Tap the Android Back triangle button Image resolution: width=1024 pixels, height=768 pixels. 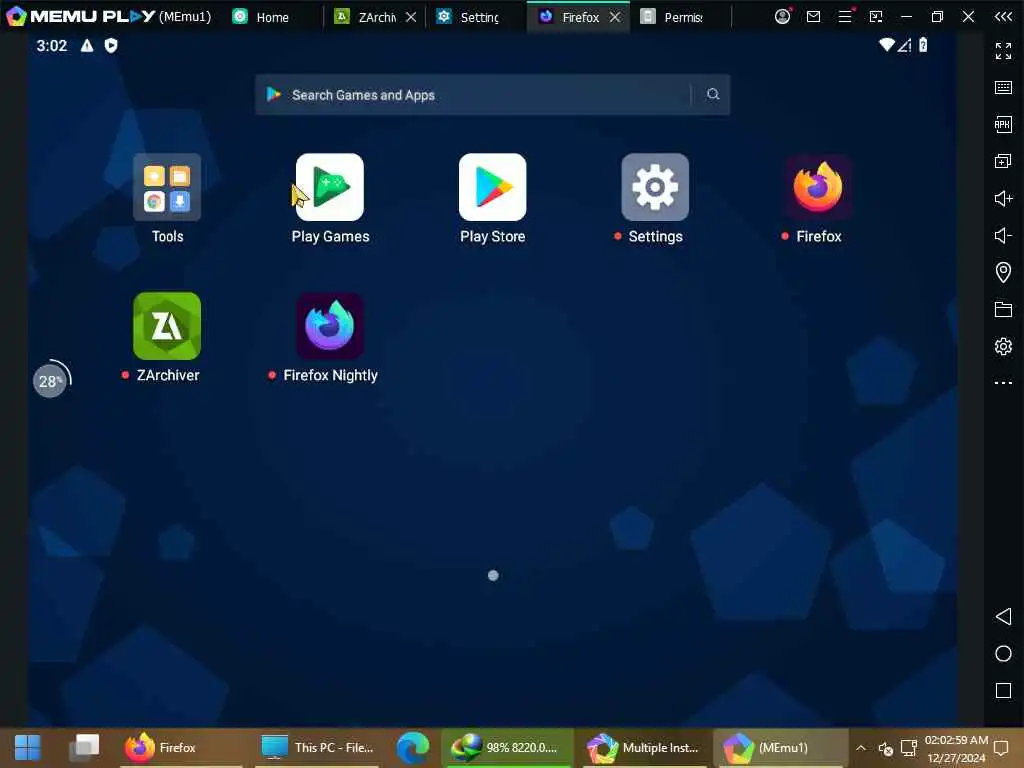coord(1003,616)
